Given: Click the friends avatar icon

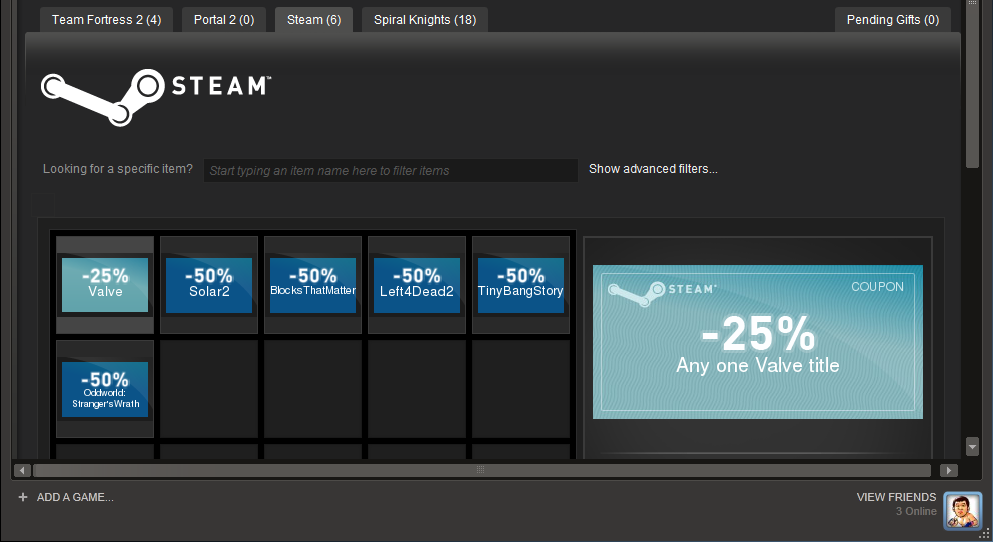Looking at the screenshot, I should pyautogui.click(x=963, y=510).
